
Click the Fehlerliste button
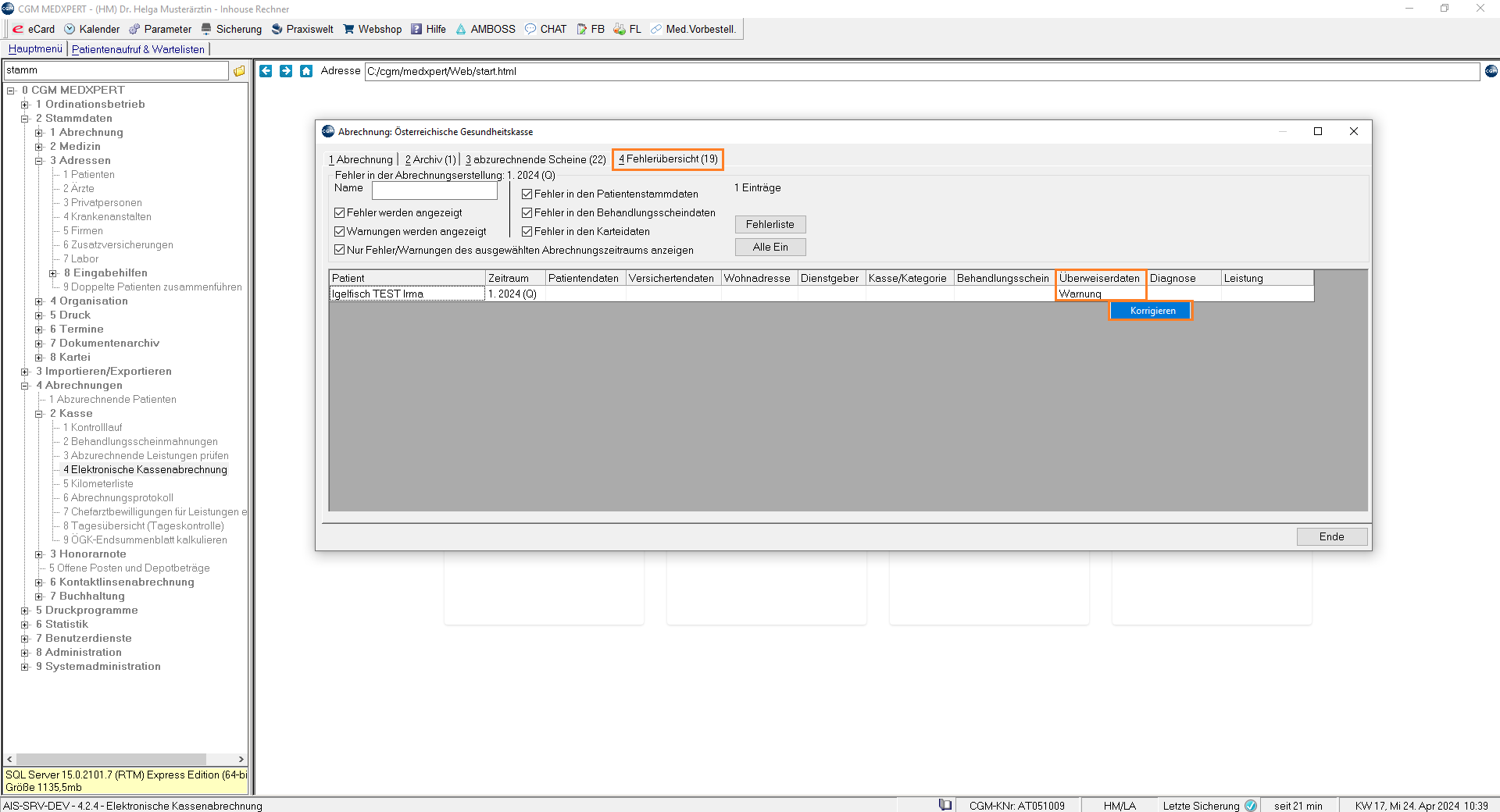coord(770,224)
